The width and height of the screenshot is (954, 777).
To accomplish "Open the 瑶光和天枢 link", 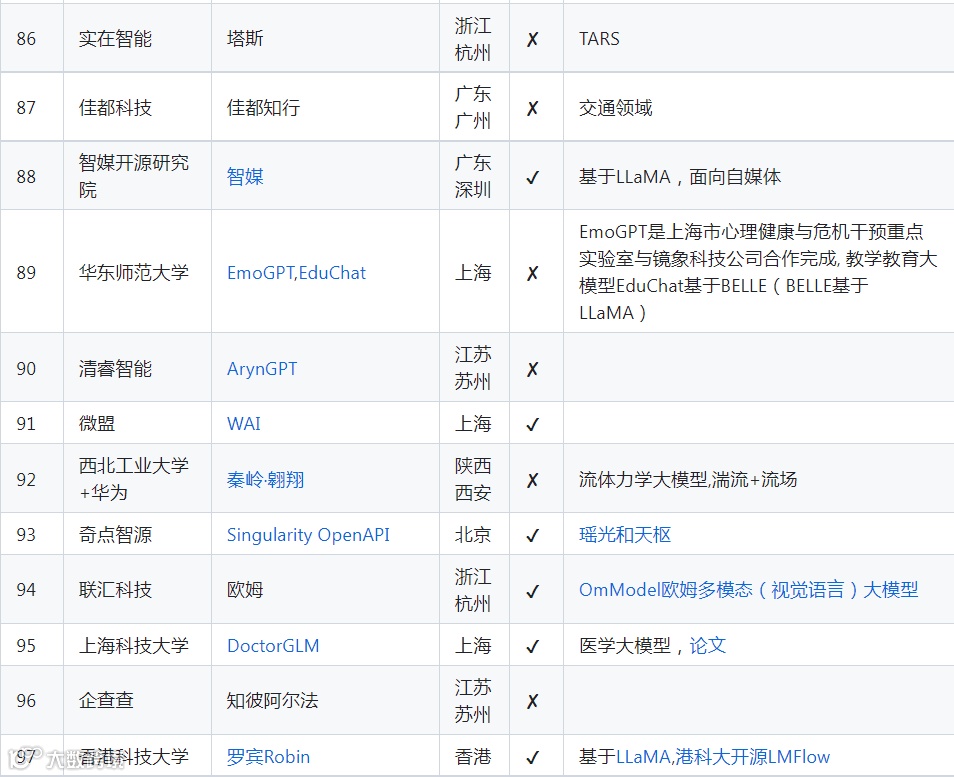I will (625, 534).
